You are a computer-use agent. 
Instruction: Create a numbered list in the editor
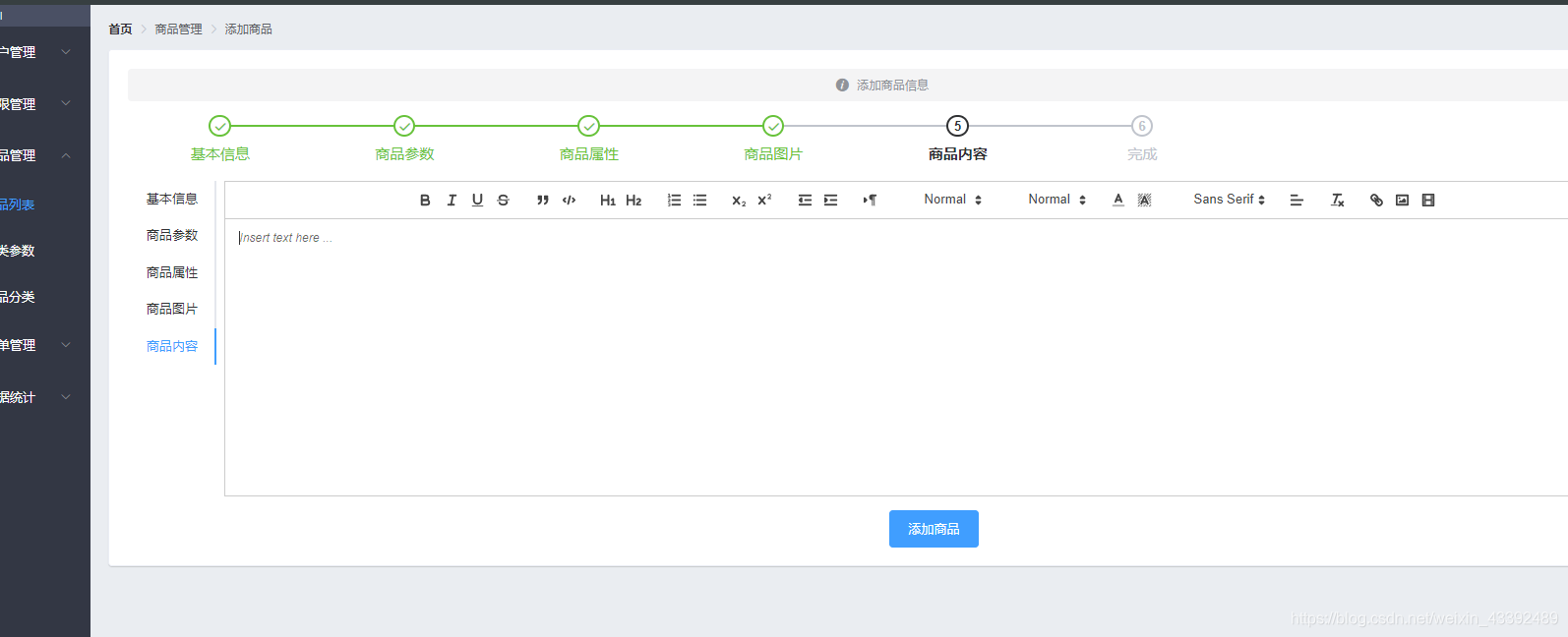(x=674, y=200)
